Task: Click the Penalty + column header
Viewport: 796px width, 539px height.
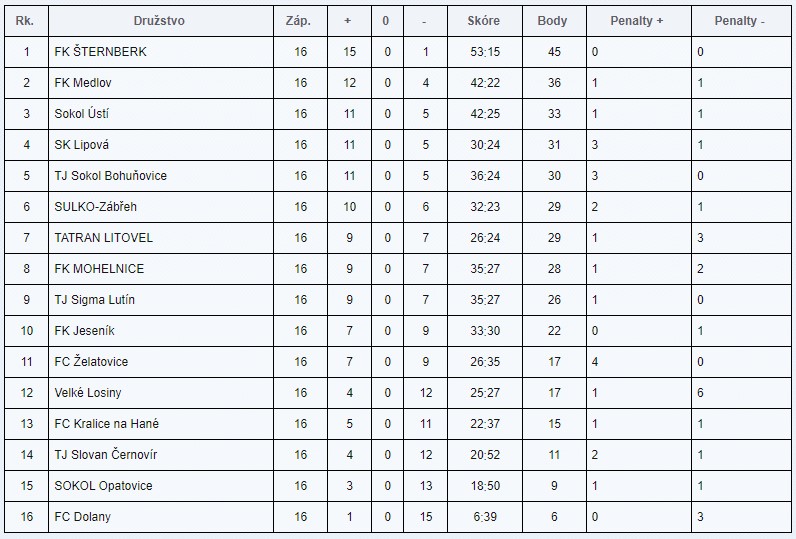Action: click(x=637, y=20)
